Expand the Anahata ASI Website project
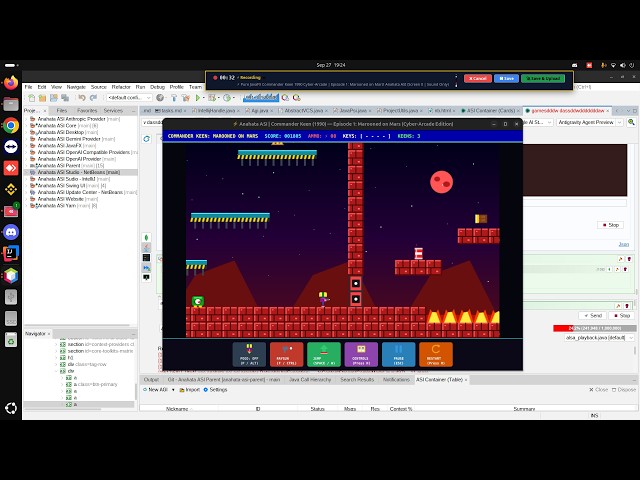This screenshot has width=640, height=480. pos(27,199)
